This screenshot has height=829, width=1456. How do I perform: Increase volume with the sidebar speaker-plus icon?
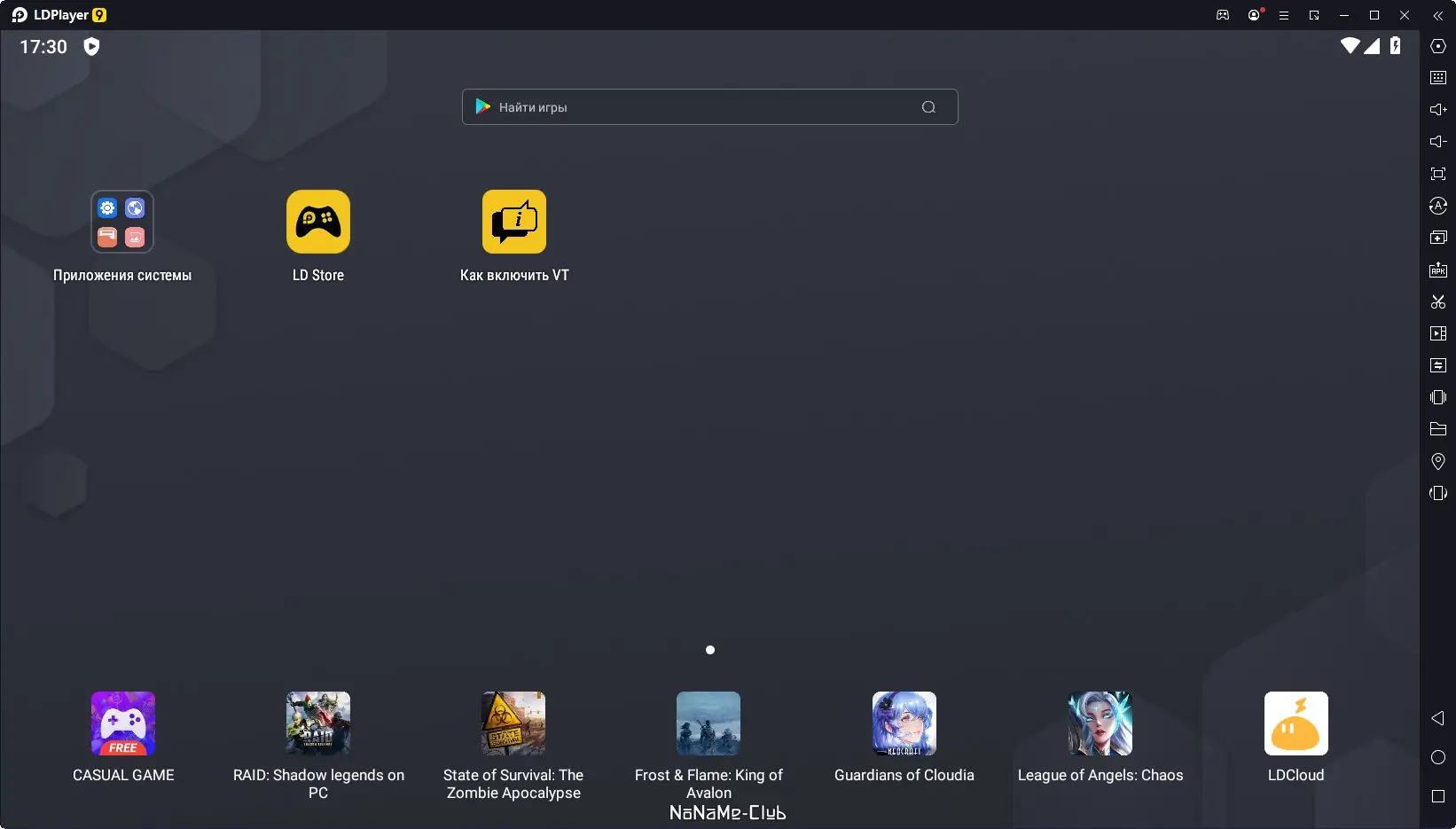point(1438,110)
